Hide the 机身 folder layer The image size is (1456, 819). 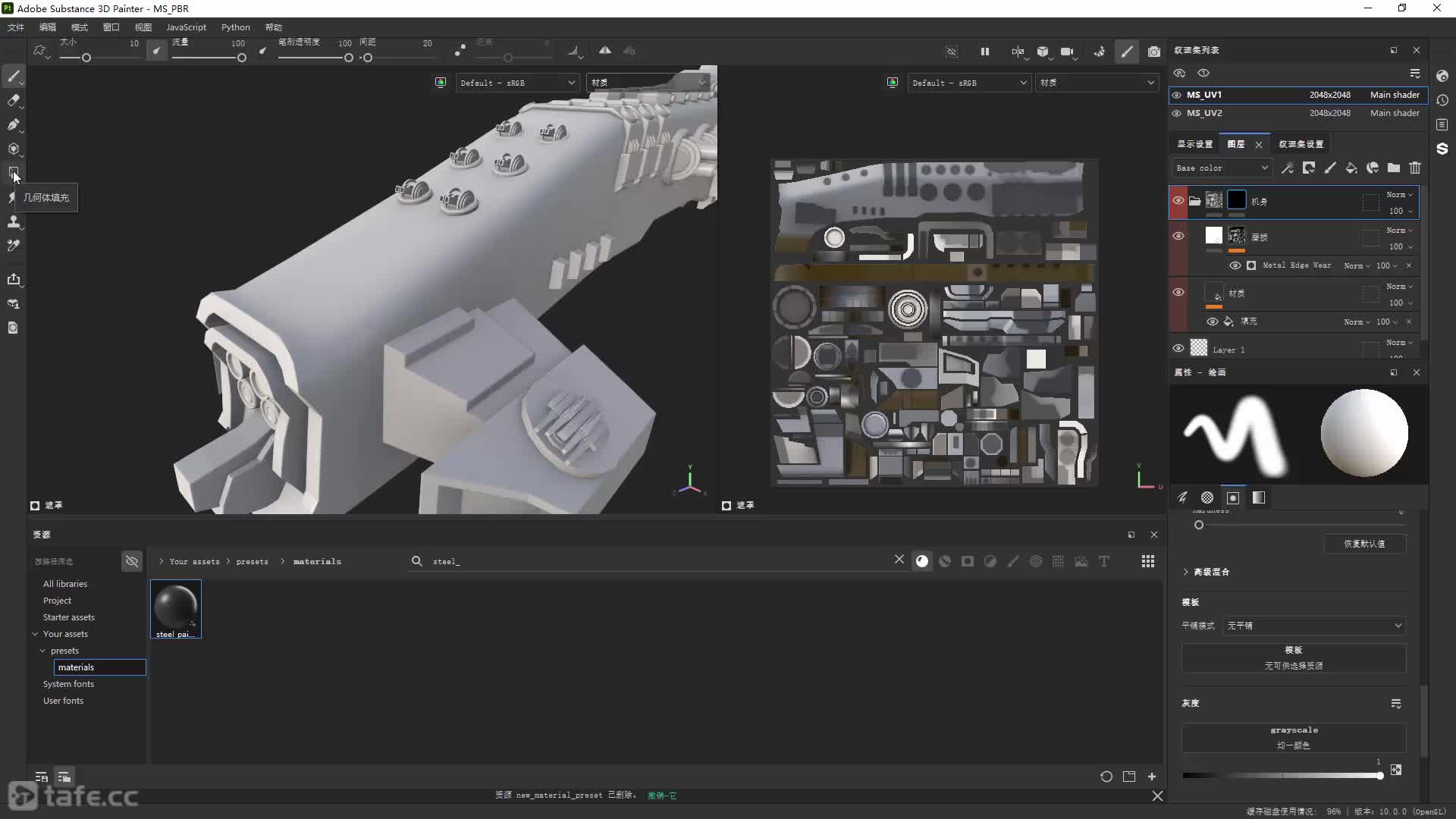(x=1178, y=200)
